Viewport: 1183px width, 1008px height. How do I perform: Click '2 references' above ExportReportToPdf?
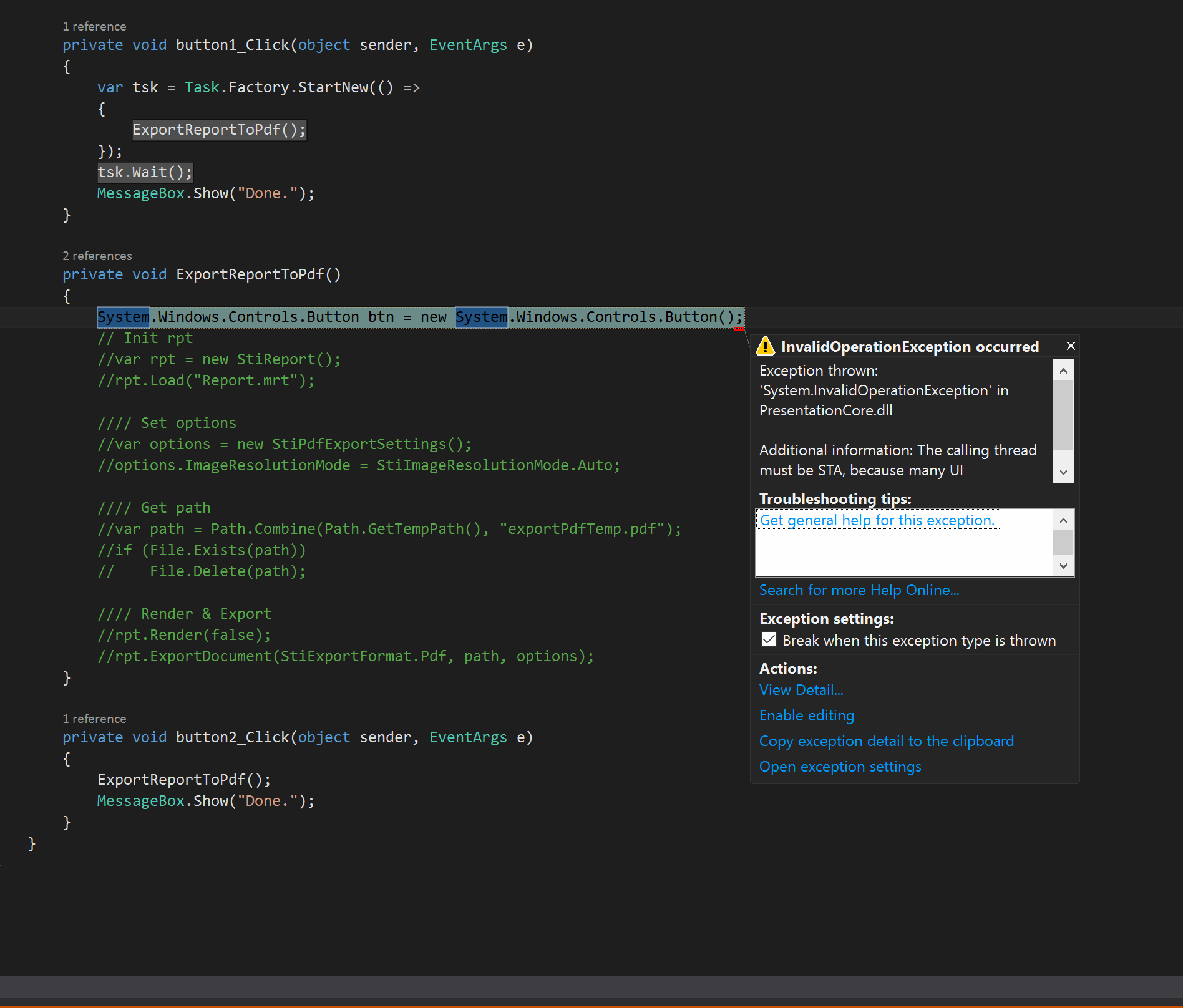click(97, 256)
